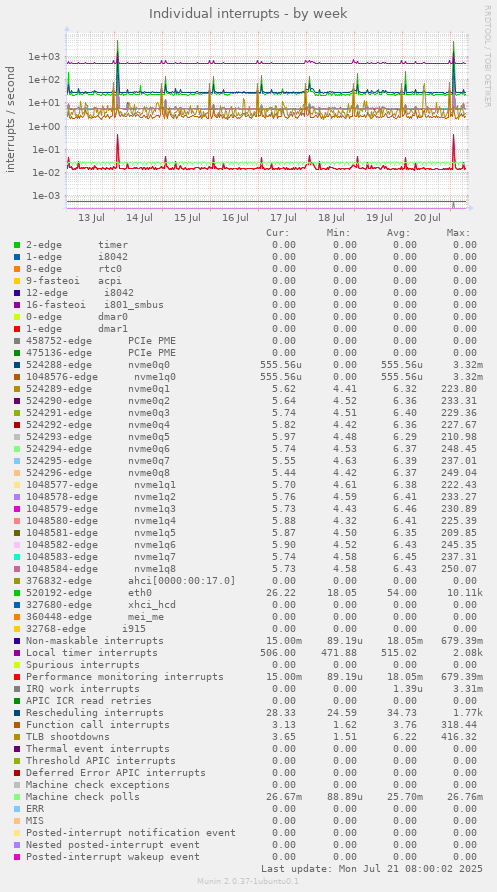Screen dimensions: 497x892
Task: Click the graph title 'Individual interrupts - by week'
Action: (x=248, y=13)
